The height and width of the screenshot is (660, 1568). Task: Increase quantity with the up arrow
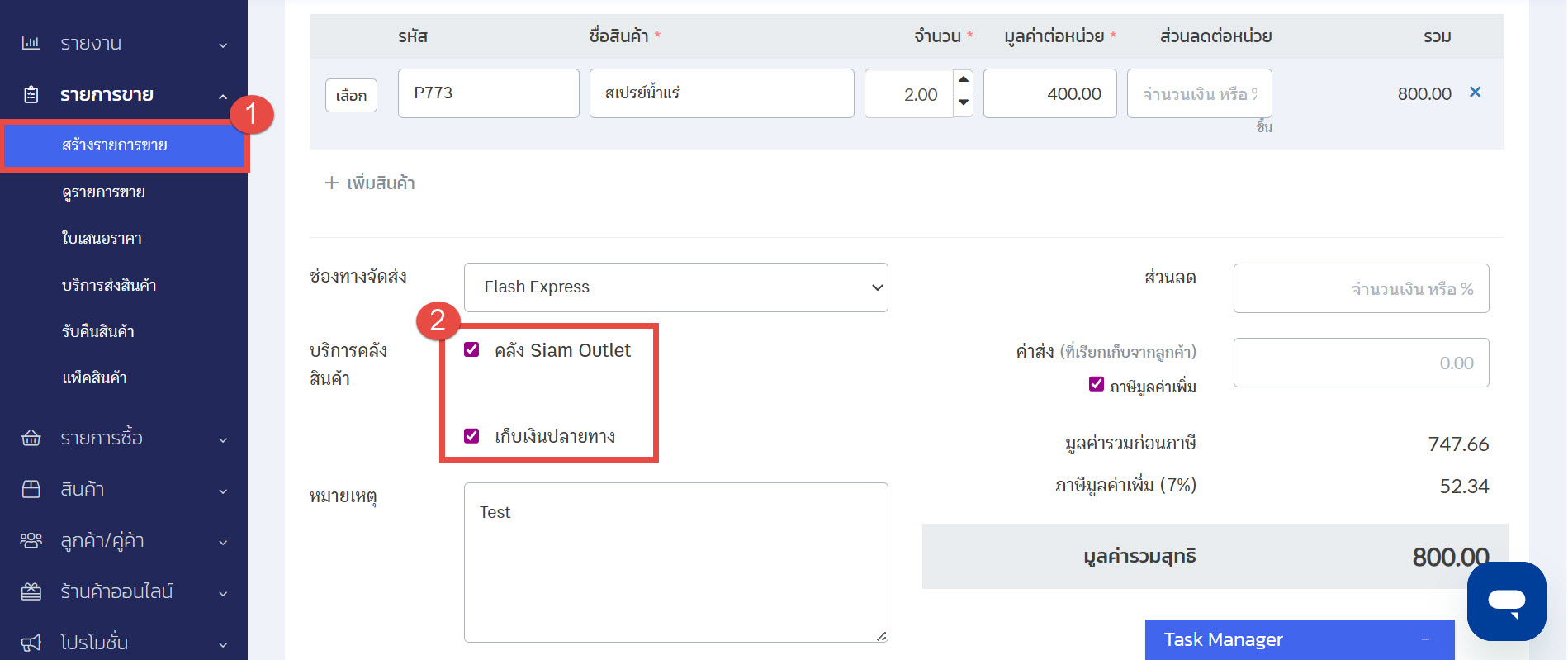[963, 80]
